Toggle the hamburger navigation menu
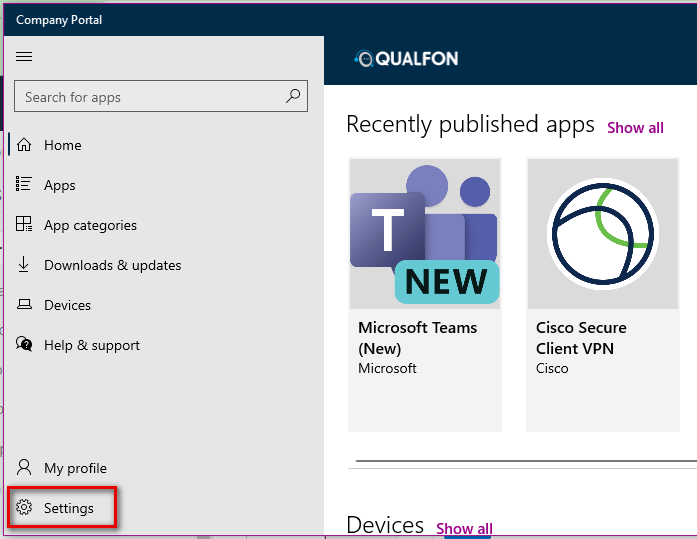697x539 pixels. 24,56
